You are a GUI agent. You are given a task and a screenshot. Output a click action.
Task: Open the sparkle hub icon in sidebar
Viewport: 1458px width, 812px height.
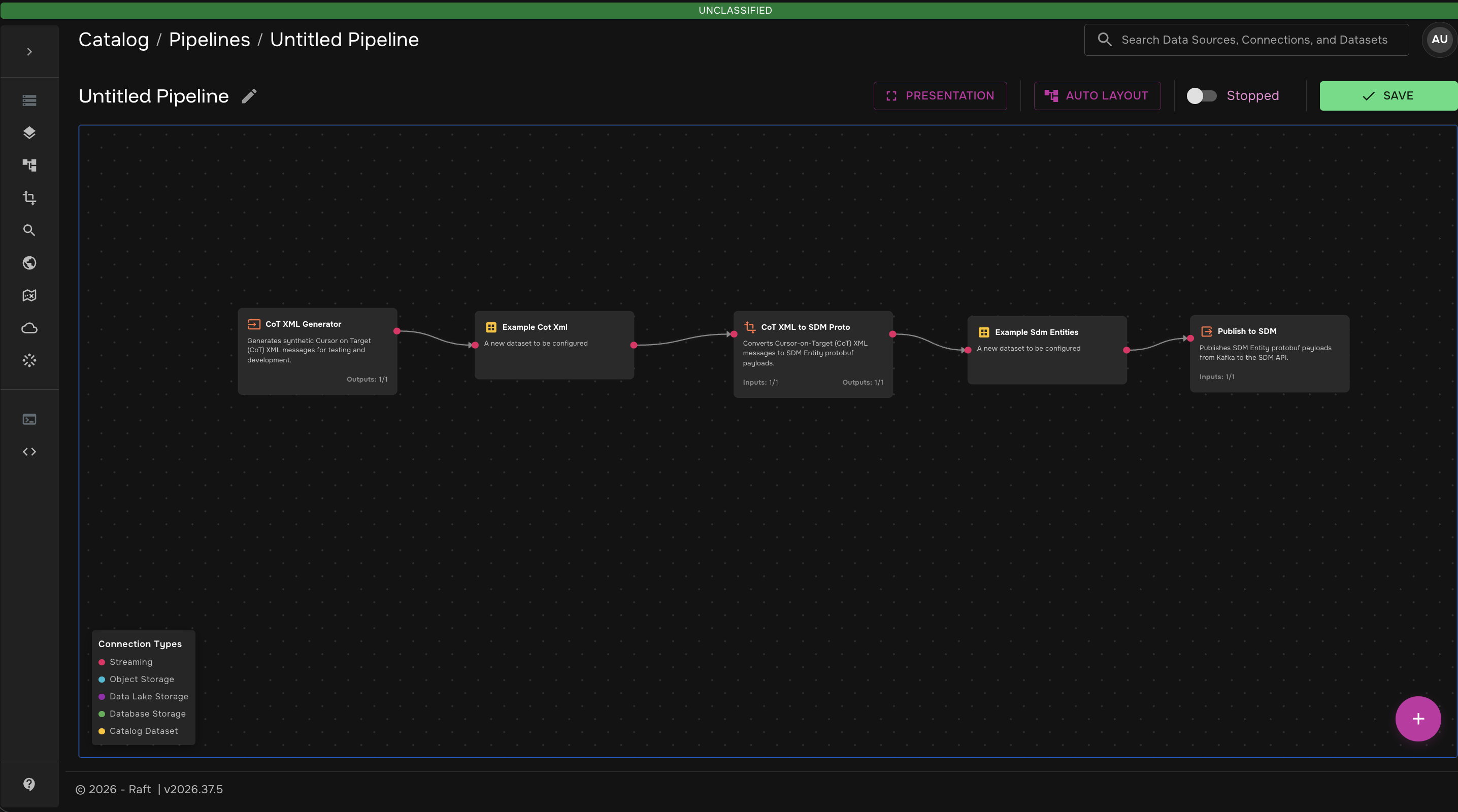[29, 360]
